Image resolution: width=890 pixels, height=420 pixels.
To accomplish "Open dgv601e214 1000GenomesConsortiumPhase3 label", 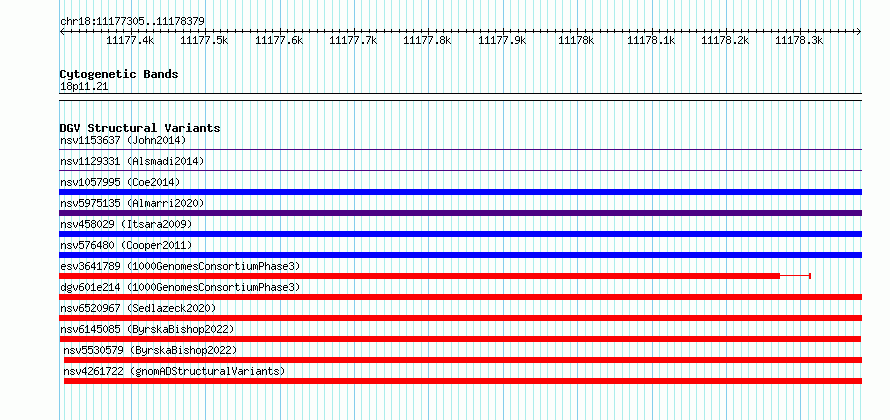I will pos(180,287).
